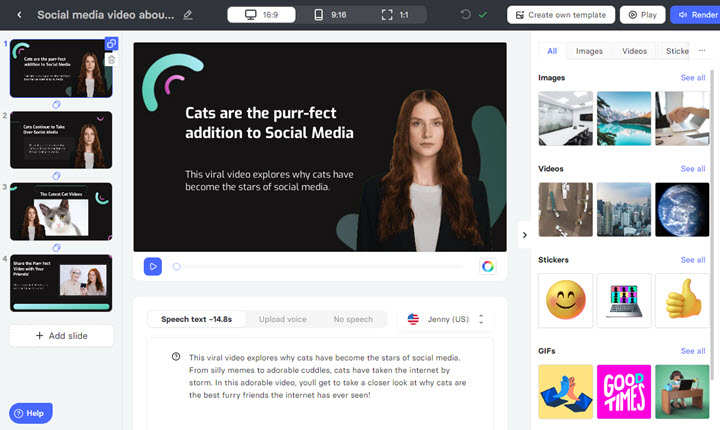Duplicate slide 1 with the copy icon
This screenshot has width=720, height=430.
111,44
